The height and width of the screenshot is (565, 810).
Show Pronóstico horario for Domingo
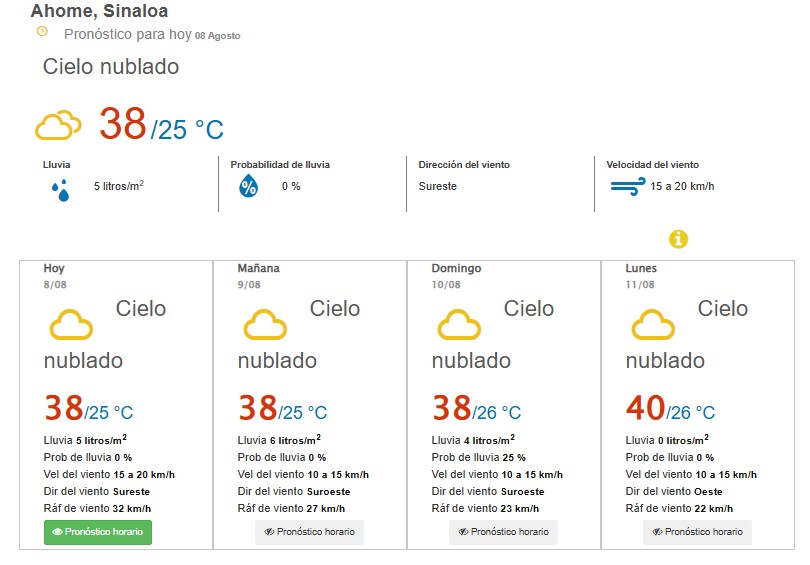point(503,532)
